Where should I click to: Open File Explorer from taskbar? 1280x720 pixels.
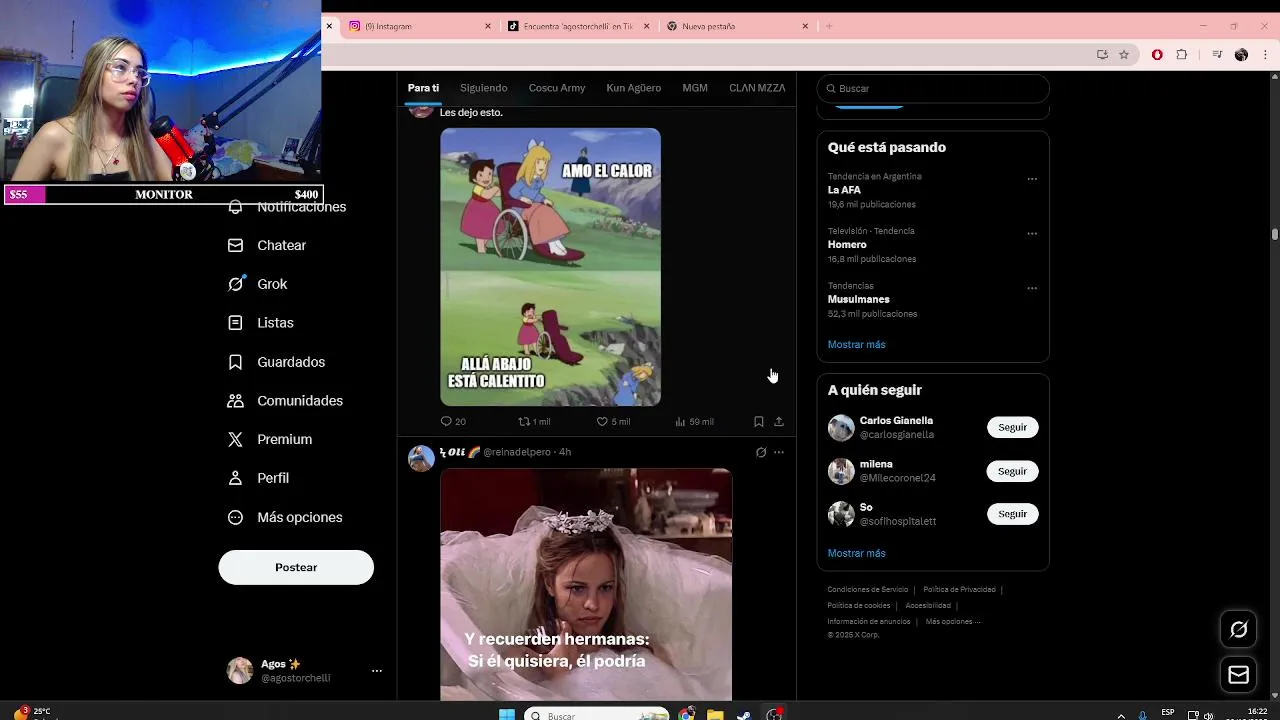715,715
